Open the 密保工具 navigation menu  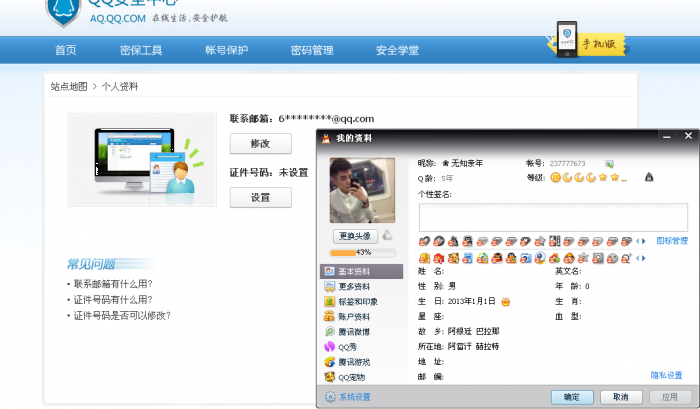pos(141,50)
